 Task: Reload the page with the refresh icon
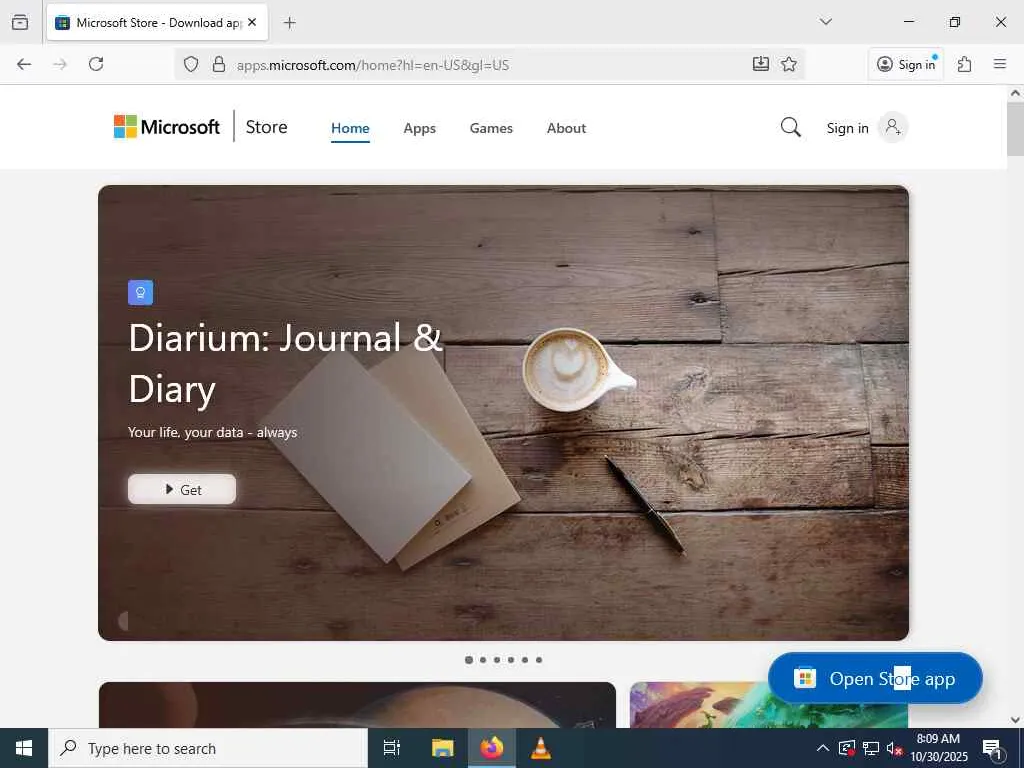coord(96,64)
